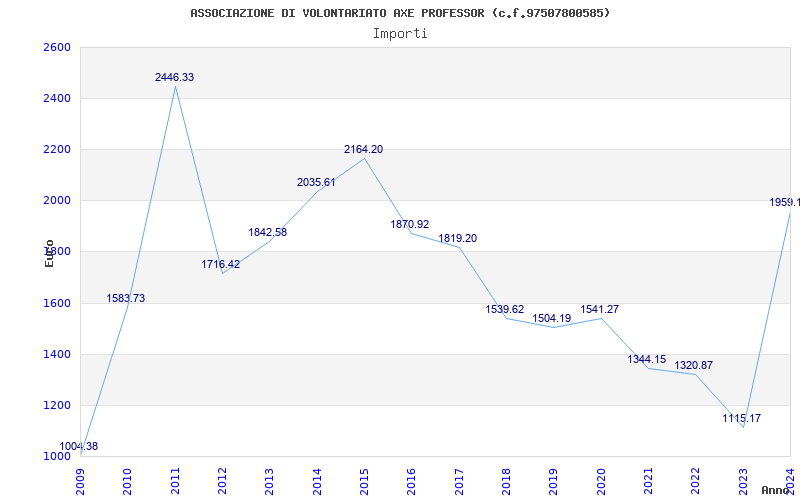Viewport: 800px width, 500px height.
Task: Select the 1344.15 data label
Action: coord(647,359)
